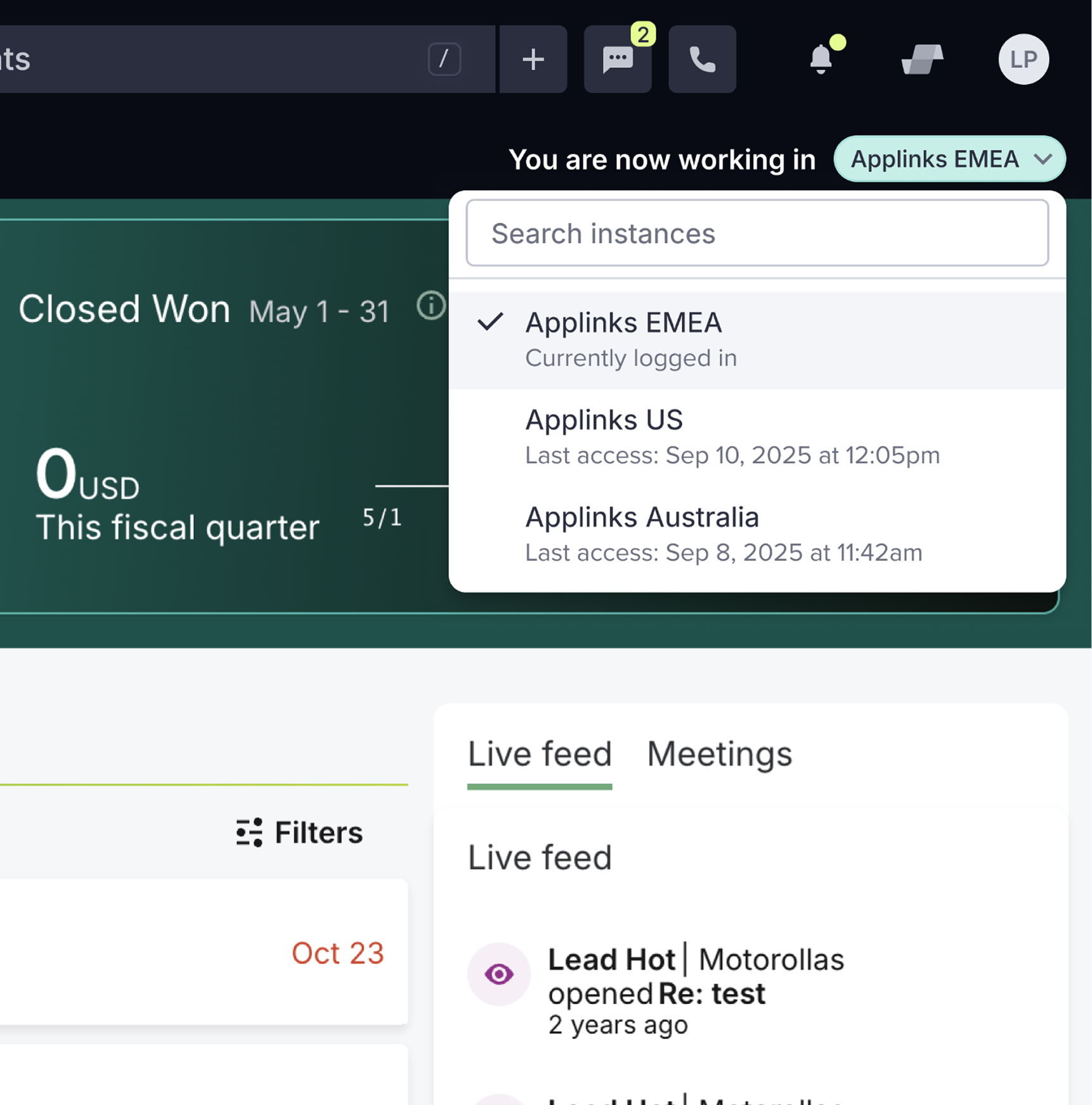Collapse the Applinks EMEA instance dropdown
Image resolution: width=1092 pixels, height=1105 pixels.
[949, 159]
